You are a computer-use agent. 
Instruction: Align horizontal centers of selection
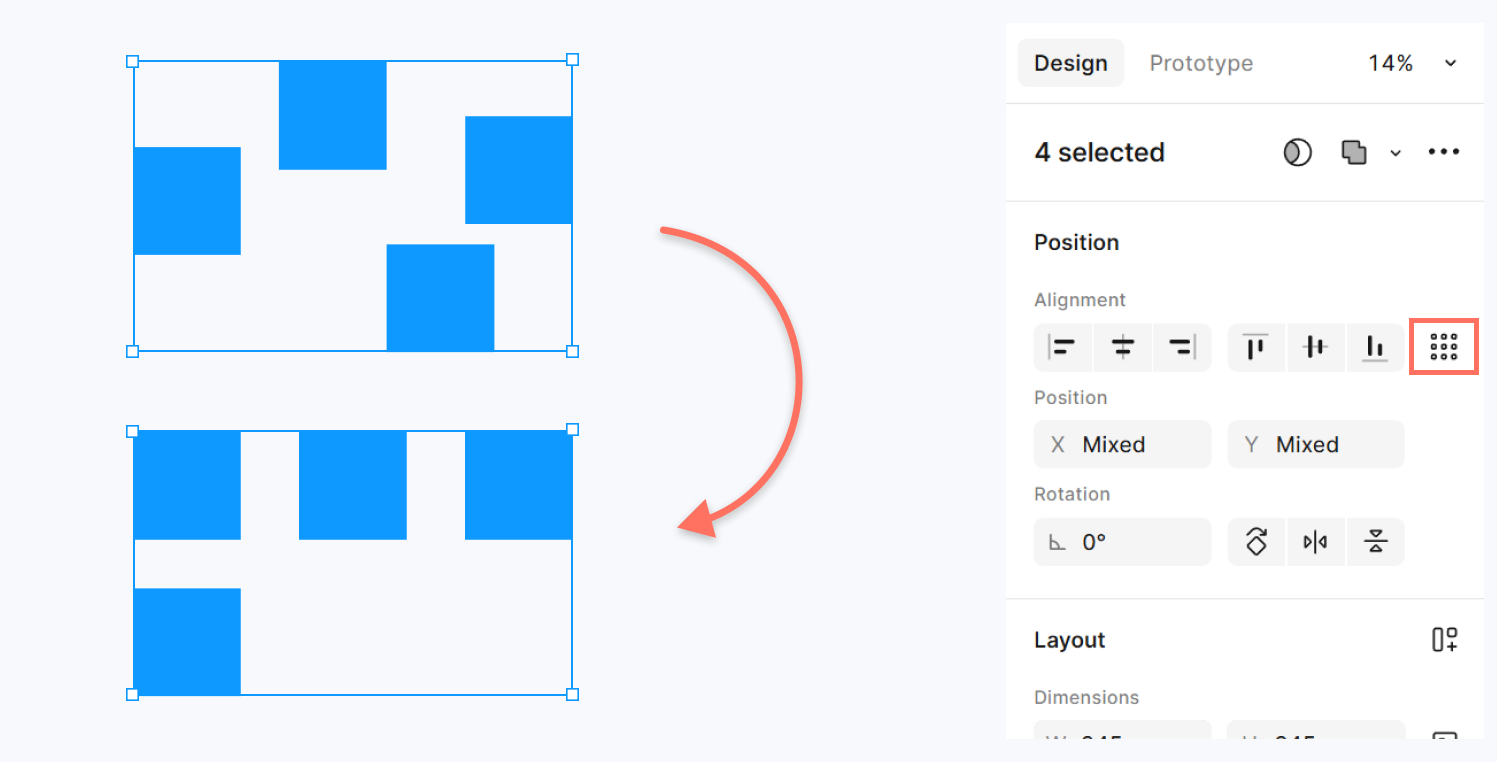[x=1123, y=348]
